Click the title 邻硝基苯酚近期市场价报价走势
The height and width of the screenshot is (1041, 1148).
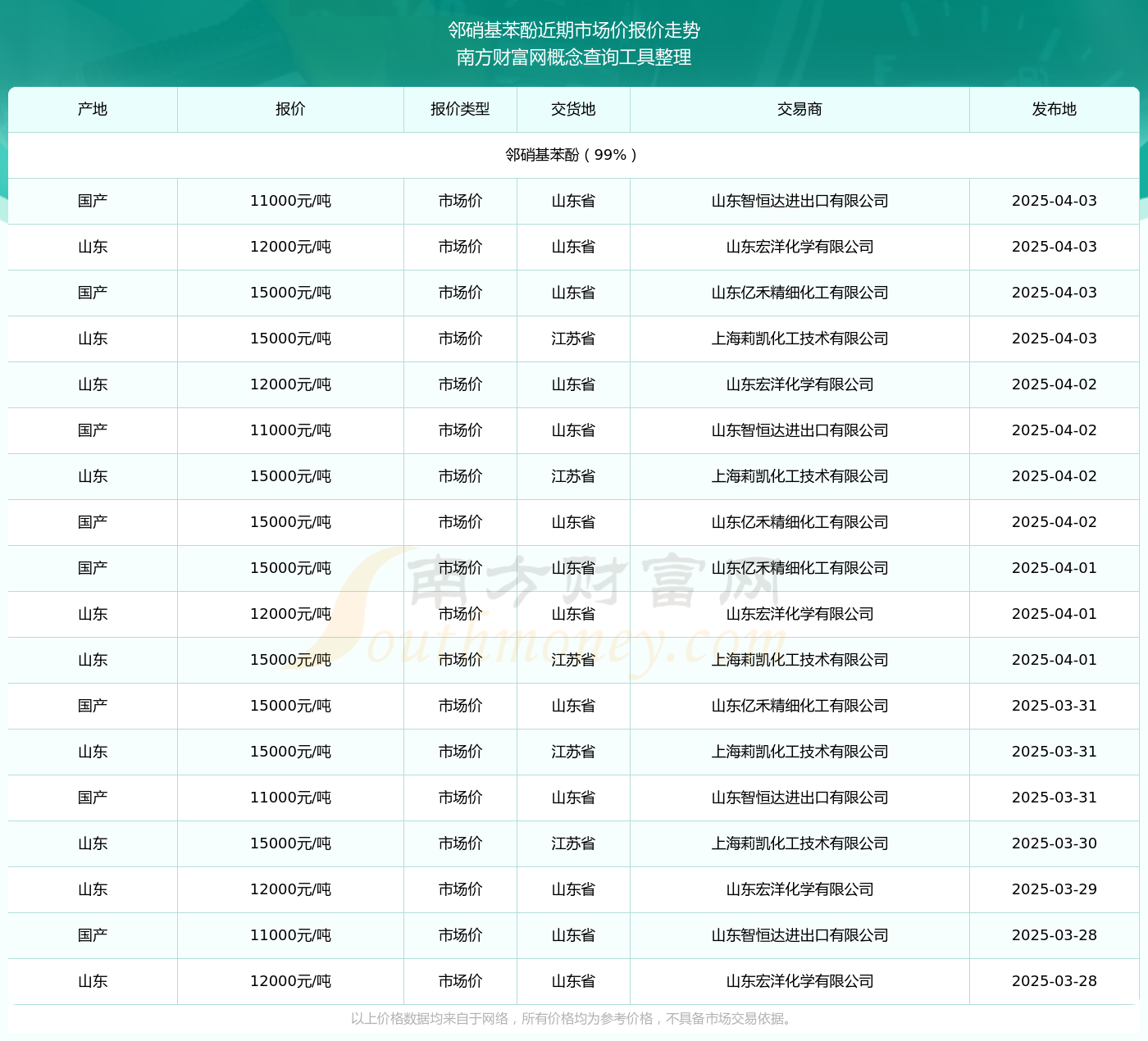click(x=574, y=30)
